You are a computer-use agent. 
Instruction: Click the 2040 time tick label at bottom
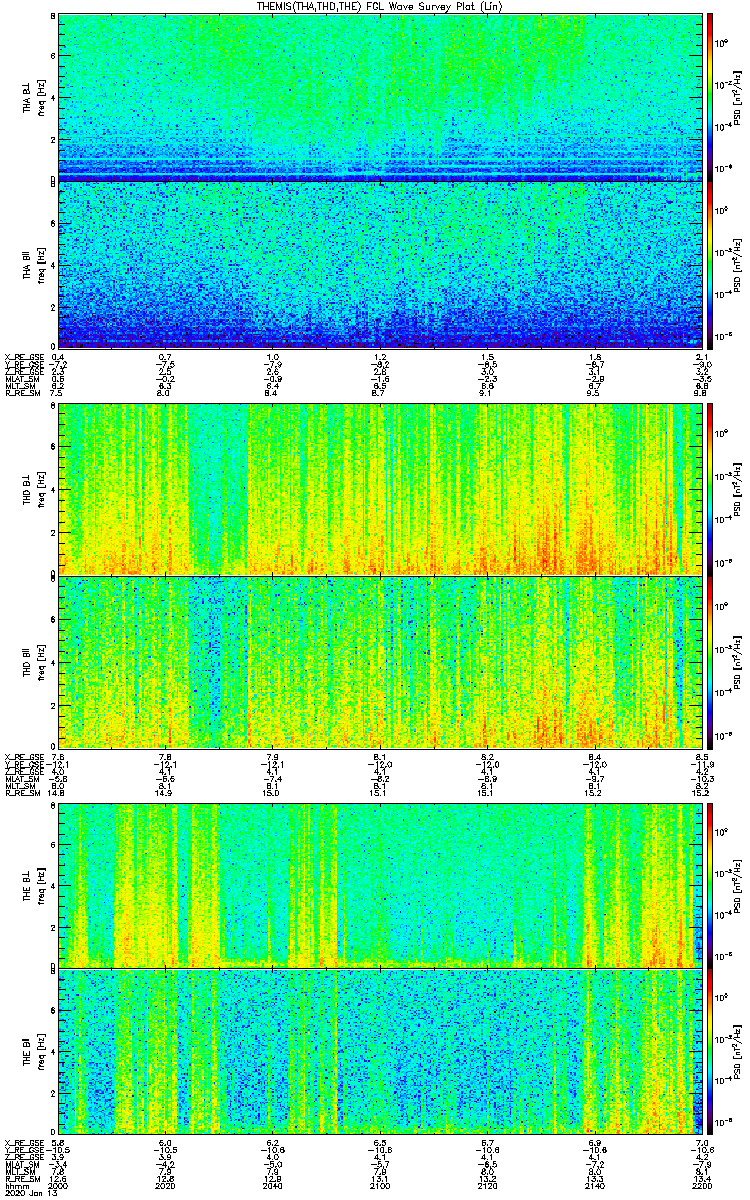click(x=273, y=1185)
